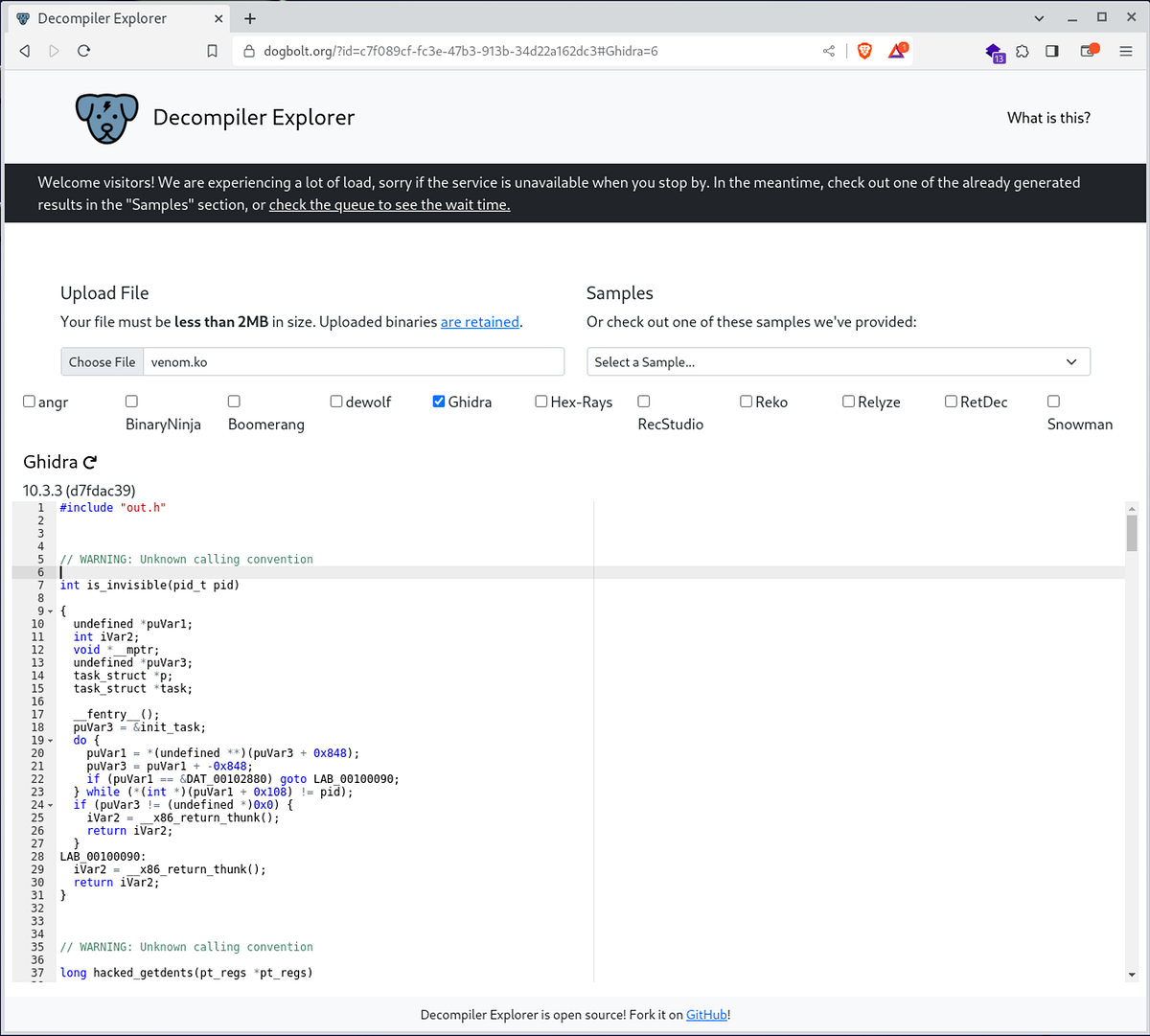
Task: Click the __fentry__(); line
Action: (x=117, y=714)
